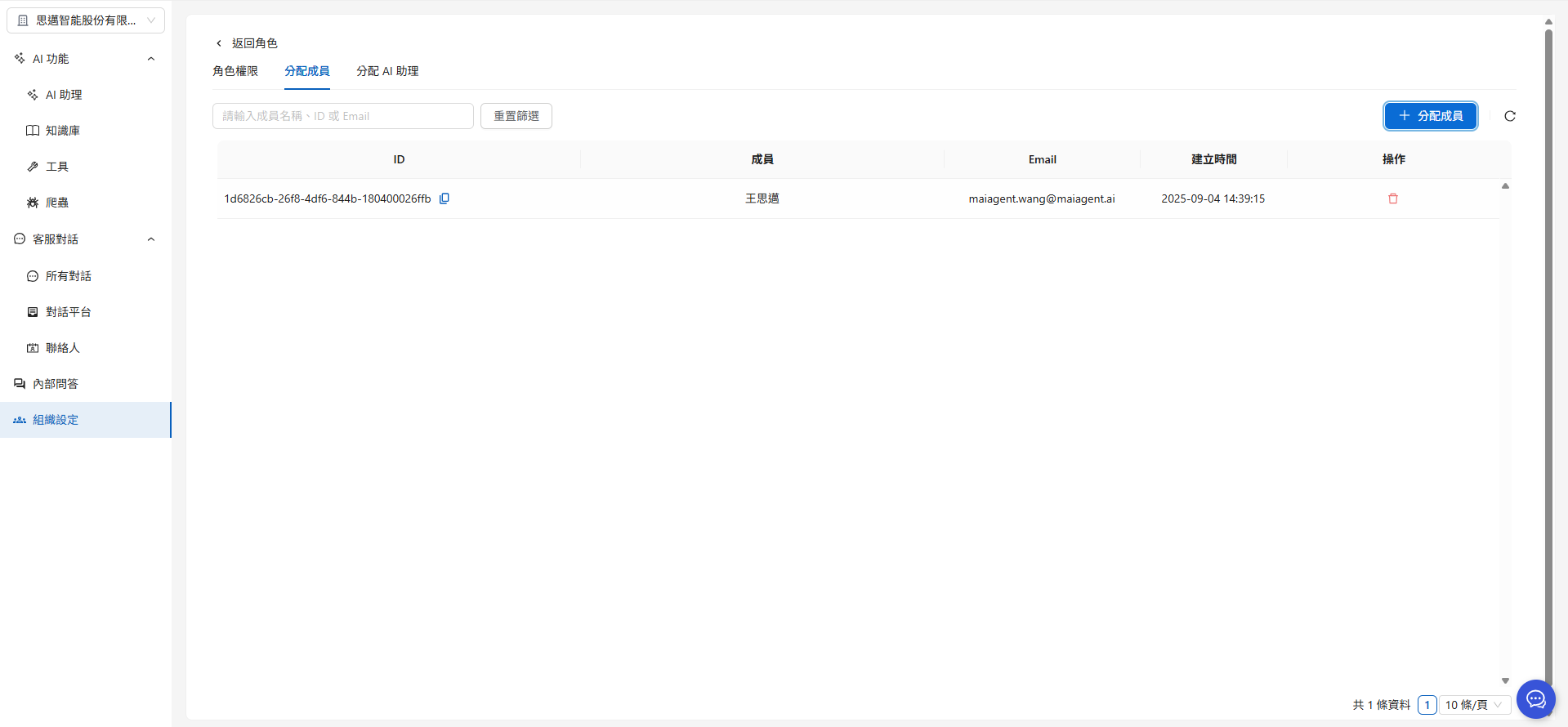Image resolution: width=1568 pixels, height=727 pixels.
Task: Open the 10 條/頁 page size dropdown
Action: pyautogui.click(x=1473, y=705)
